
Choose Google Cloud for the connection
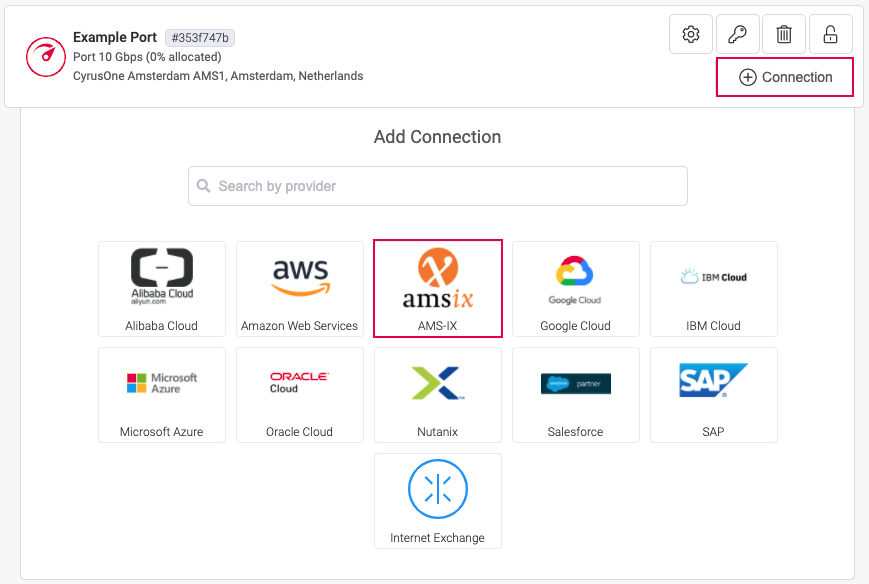(575, 288)
